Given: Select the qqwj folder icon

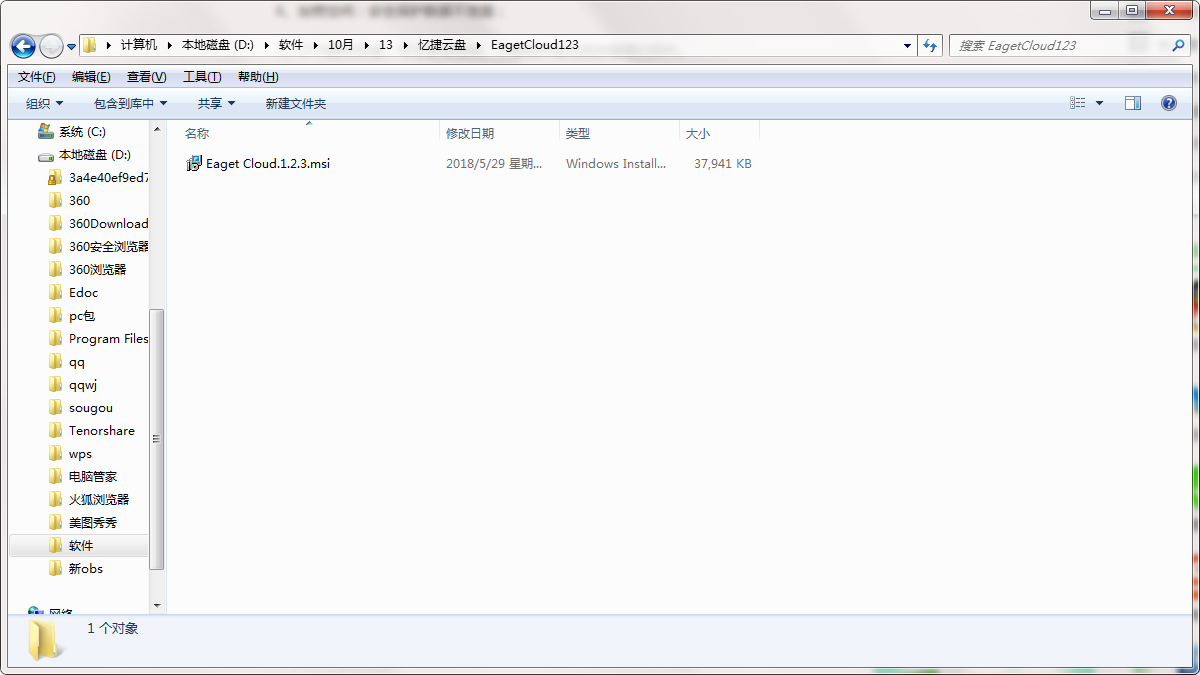Looking at the screenshot, I should point(56,384).
